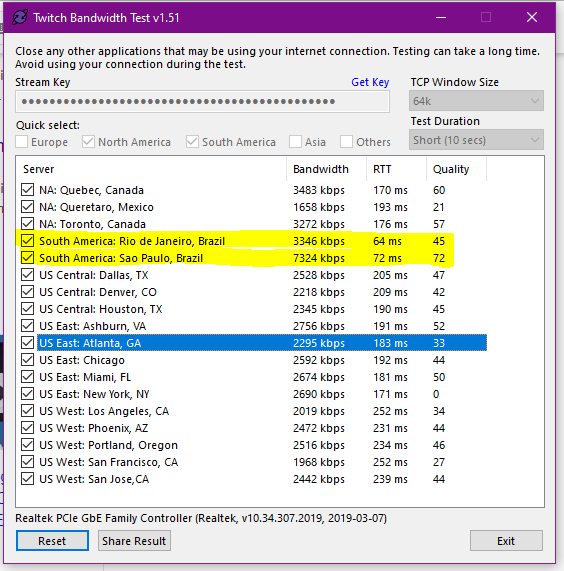Click the Realtek PCIe GbE Family Controller text

click(201, 518)
